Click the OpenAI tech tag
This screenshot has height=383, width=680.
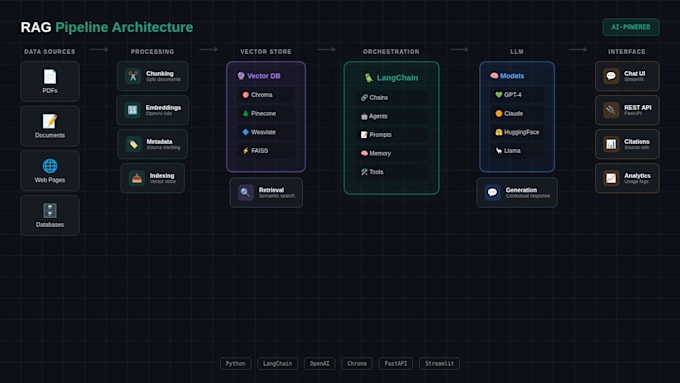click(x=320, y=363)
